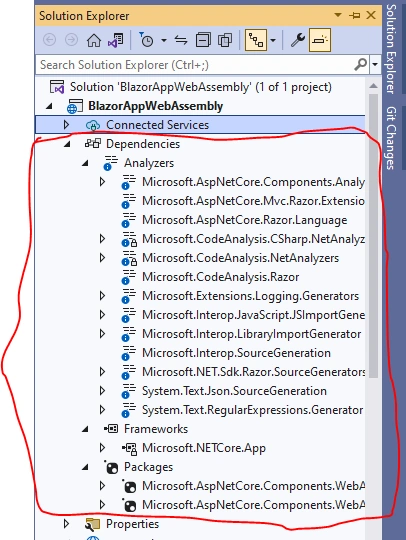Click the Microsoft.NETCore.App framework icon
This screenshot has height=540, width=406.
click(x=129, y=448)
